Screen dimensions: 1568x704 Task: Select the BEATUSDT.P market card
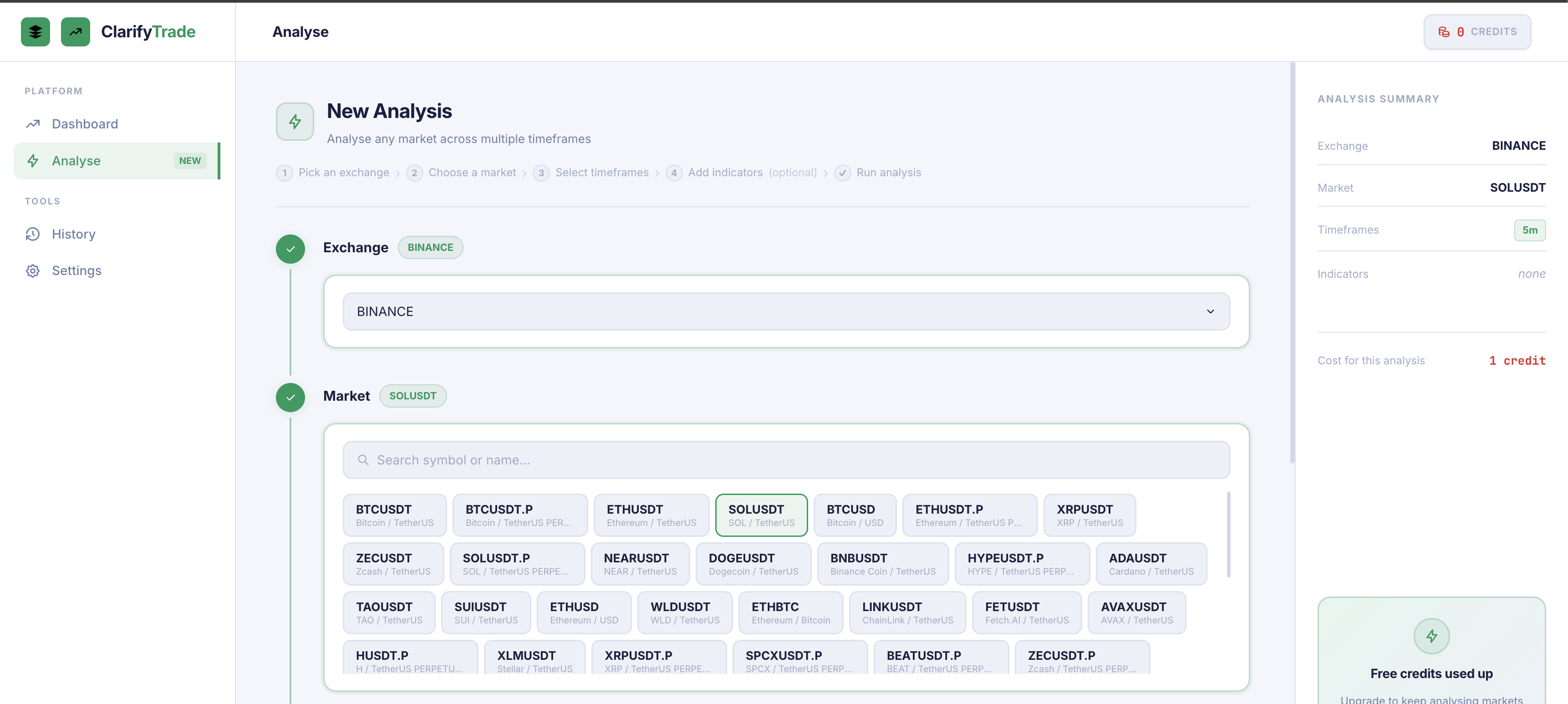pyautogui.click(x=941, y=658)
